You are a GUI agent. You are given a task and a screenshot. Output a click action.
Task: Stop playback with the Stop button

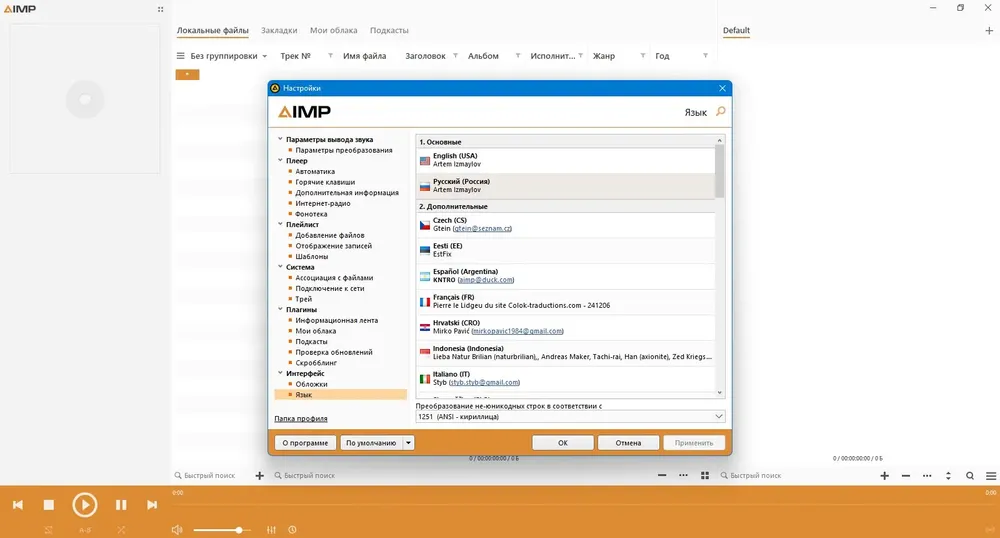point(48,505)
